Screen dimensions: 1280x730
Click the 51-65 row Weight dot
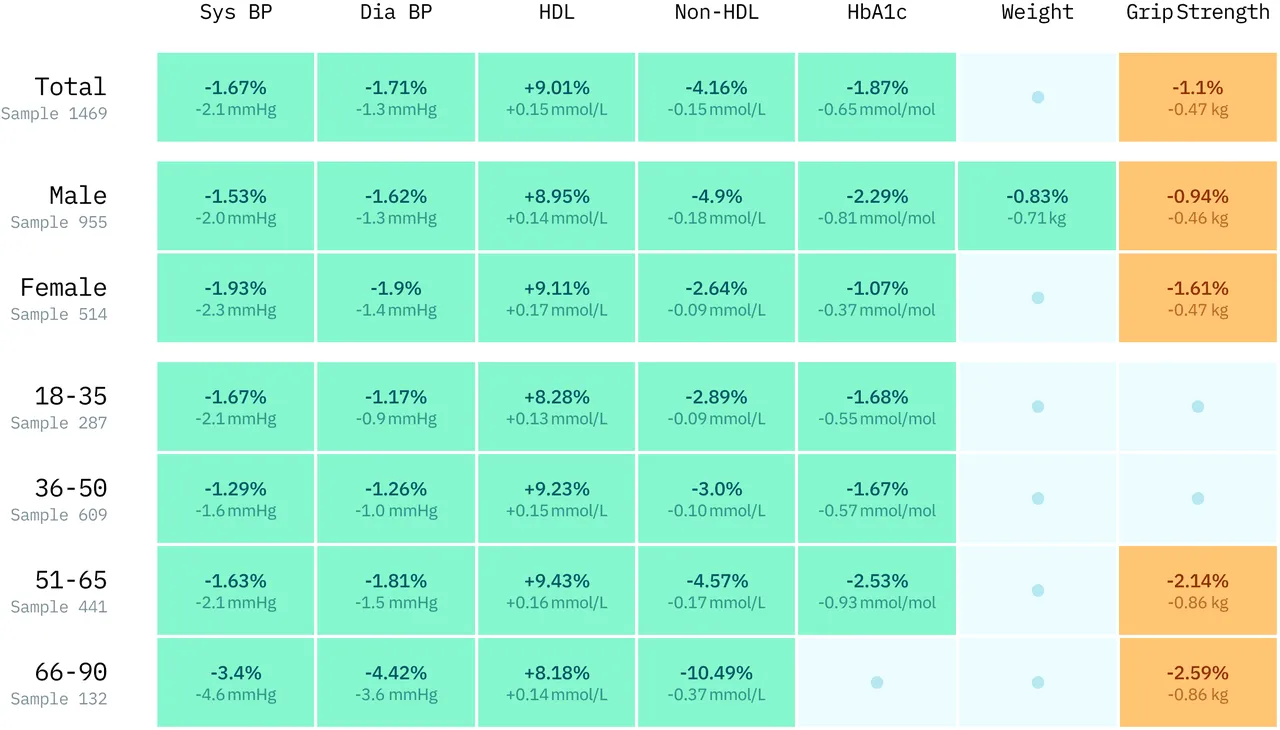tap(1037, 590)
